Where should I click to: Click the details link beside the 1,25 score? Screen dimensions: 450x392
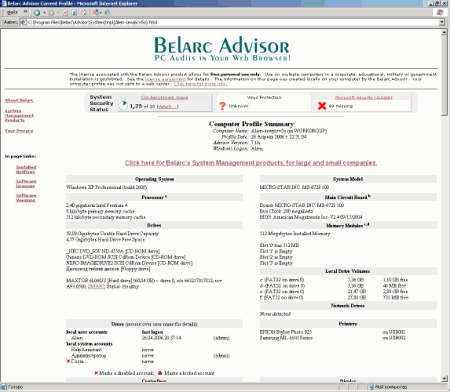tap(168, 106)
